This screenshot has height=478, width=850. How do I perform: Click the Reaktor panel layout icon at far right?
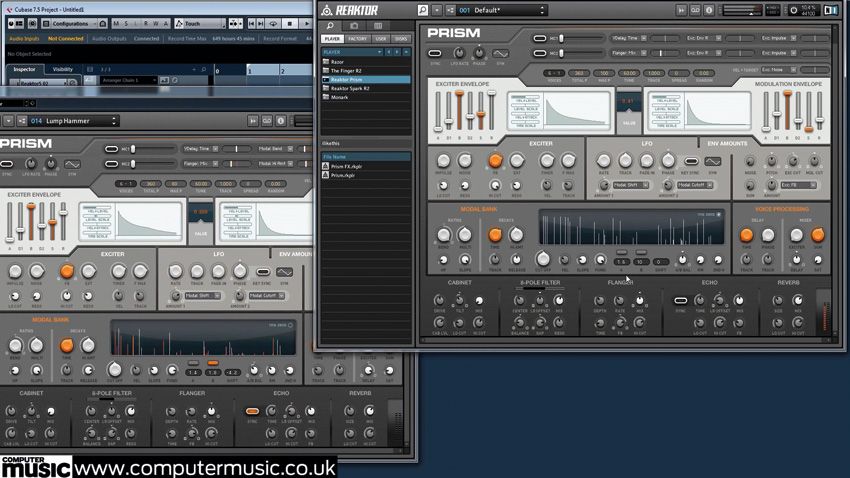pos(830,10)
